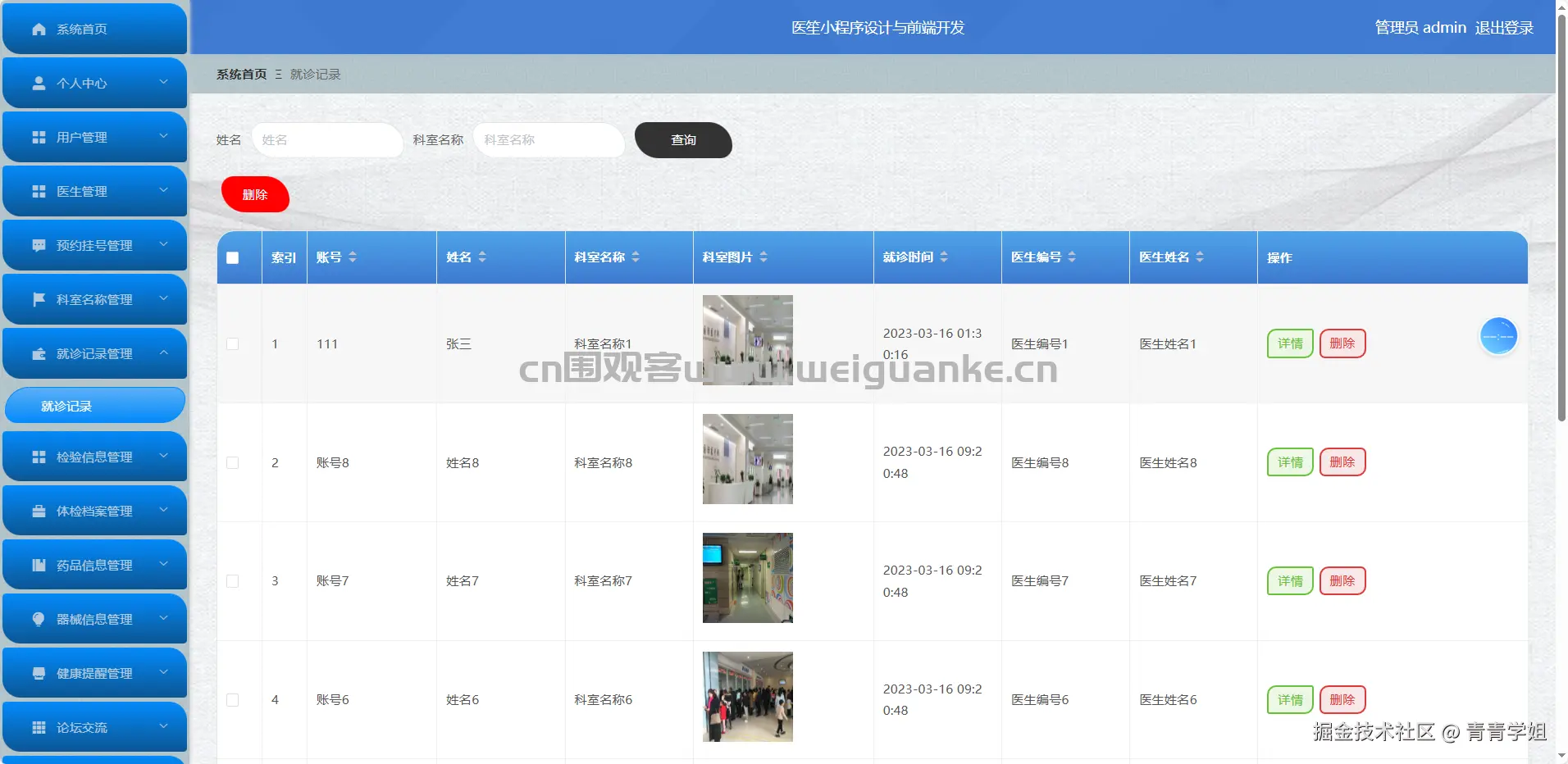The height and width of the screenshot is (764, 1568).
Task: Click the home icon beside 系统首页
Action: [39, 30]
